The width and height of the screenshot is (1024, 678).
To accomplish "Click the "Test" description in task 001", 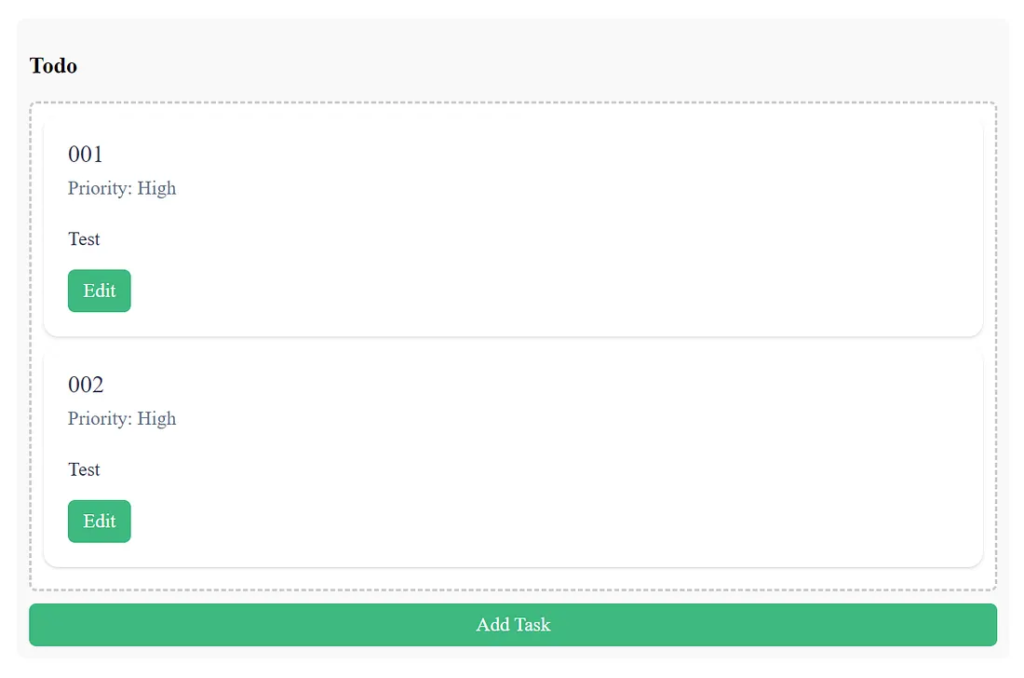I will [x=84, y=239].
